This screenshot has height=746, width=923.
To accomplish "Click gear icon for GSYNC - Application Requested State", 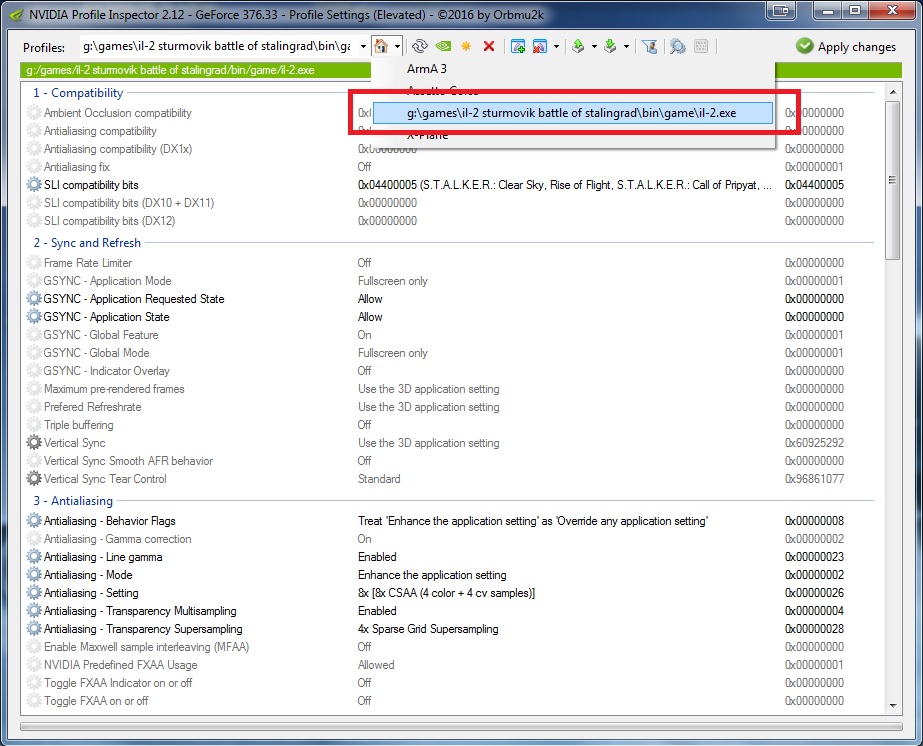I will click(34, 299).
